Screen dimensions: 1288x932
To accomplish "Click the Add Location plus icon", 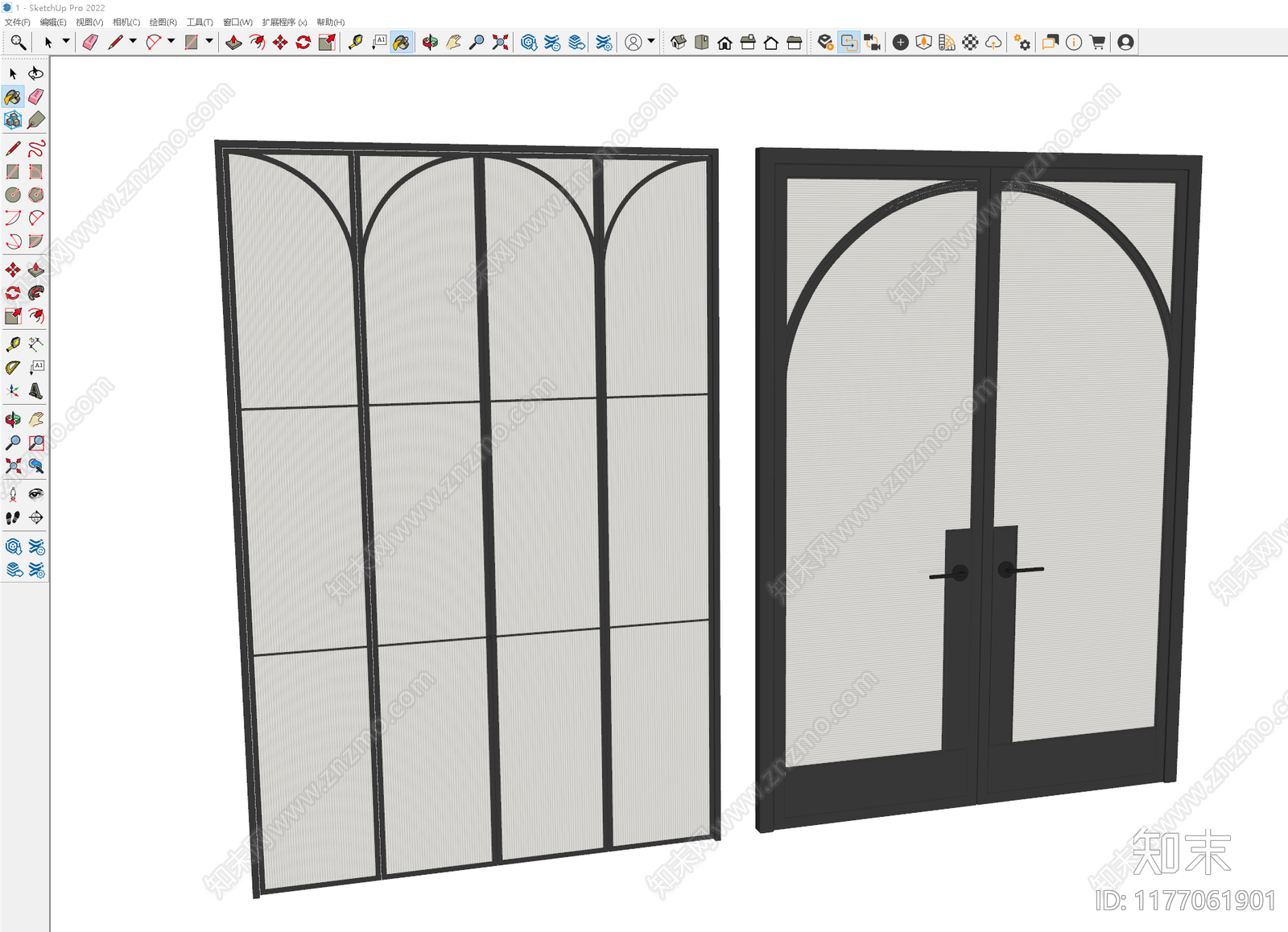I will coord(901,42).
